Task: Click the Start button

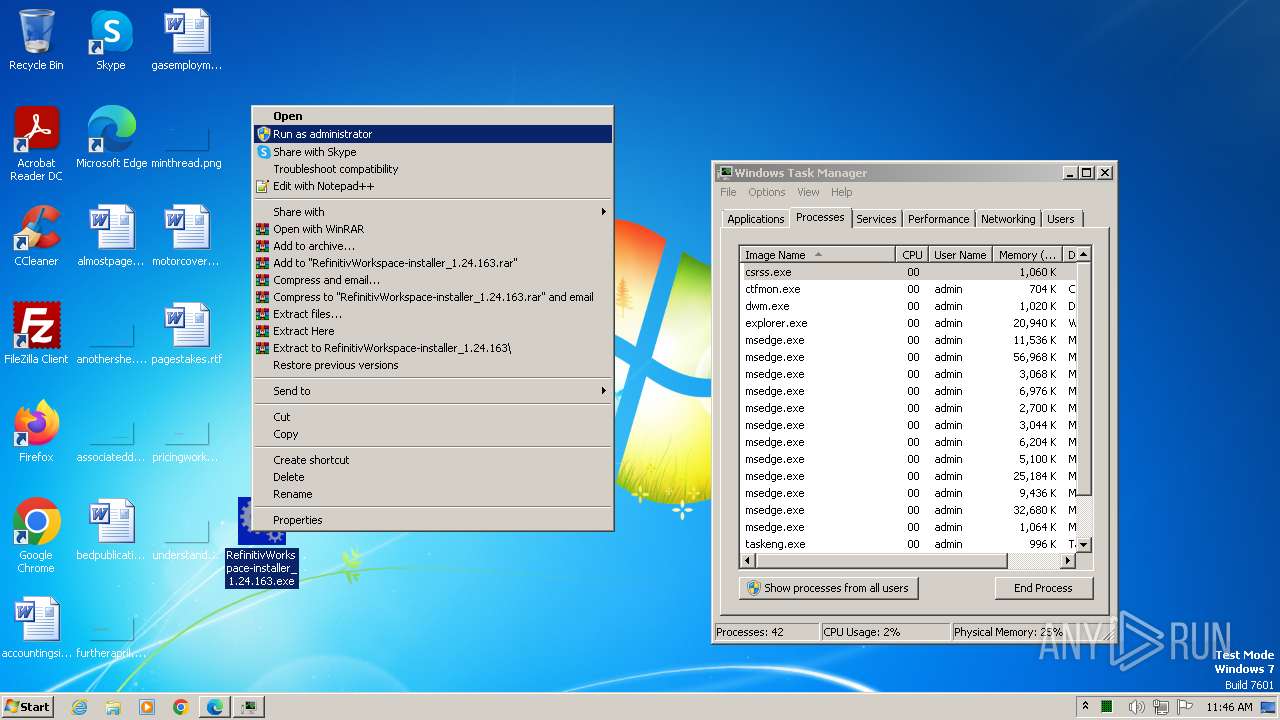Action: (x=28, y=707)
